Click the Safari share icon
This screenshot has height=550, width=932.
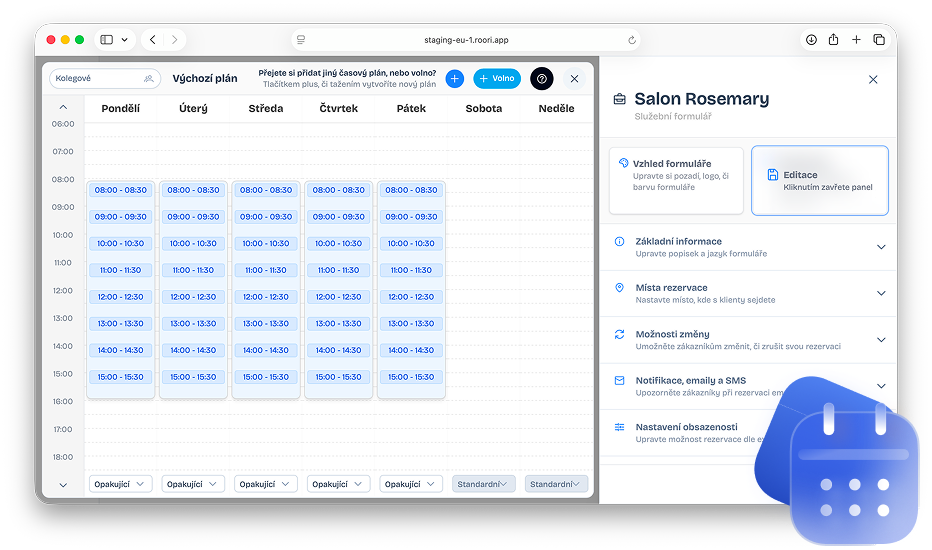(x=834, y=40)
